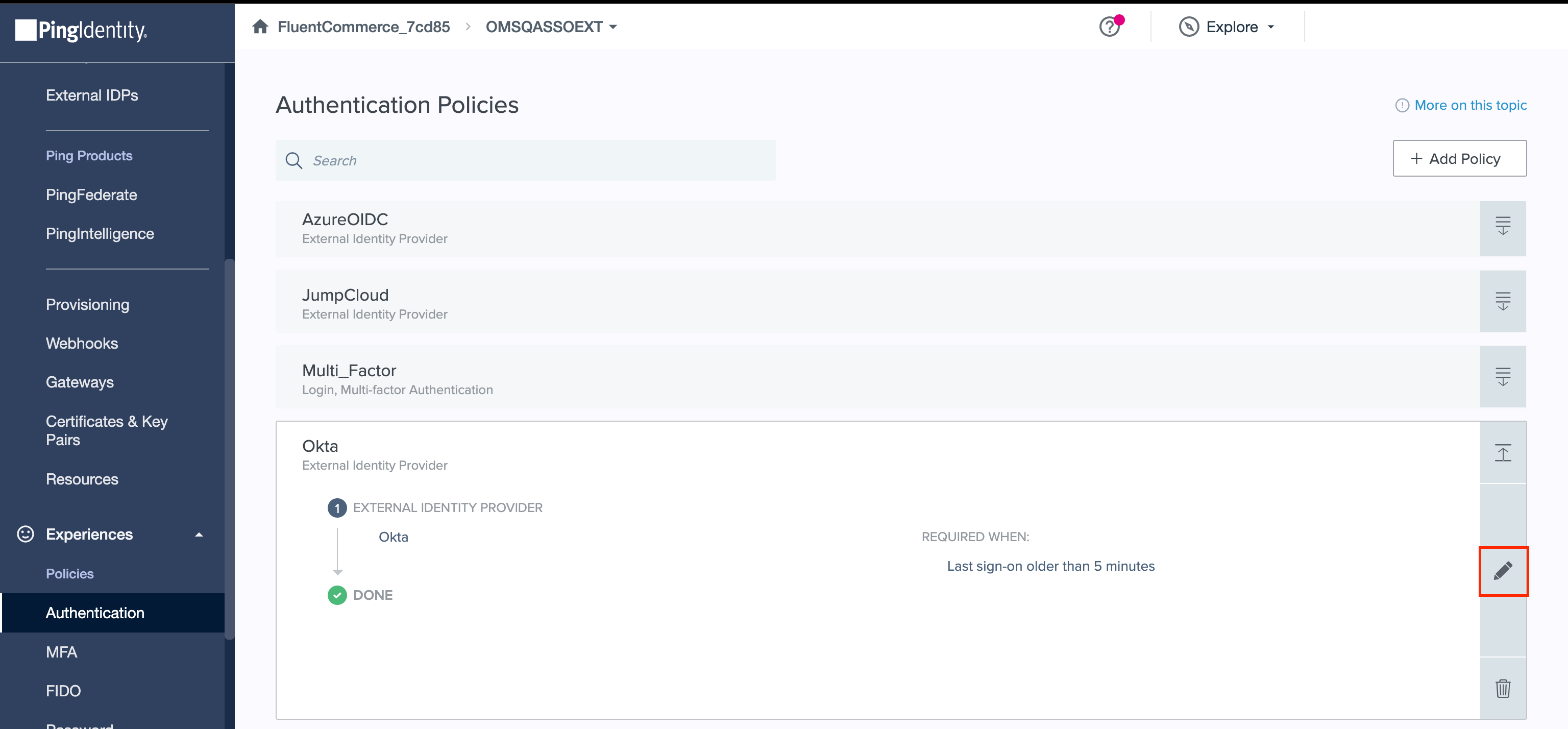Go to External IDPs in sidebar

coord(92,95)
